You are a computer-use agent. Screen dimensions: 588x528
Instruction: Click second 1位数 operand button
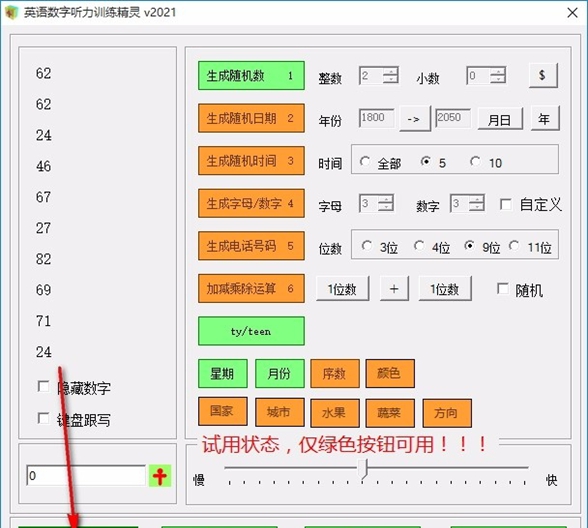coord(445,288)
